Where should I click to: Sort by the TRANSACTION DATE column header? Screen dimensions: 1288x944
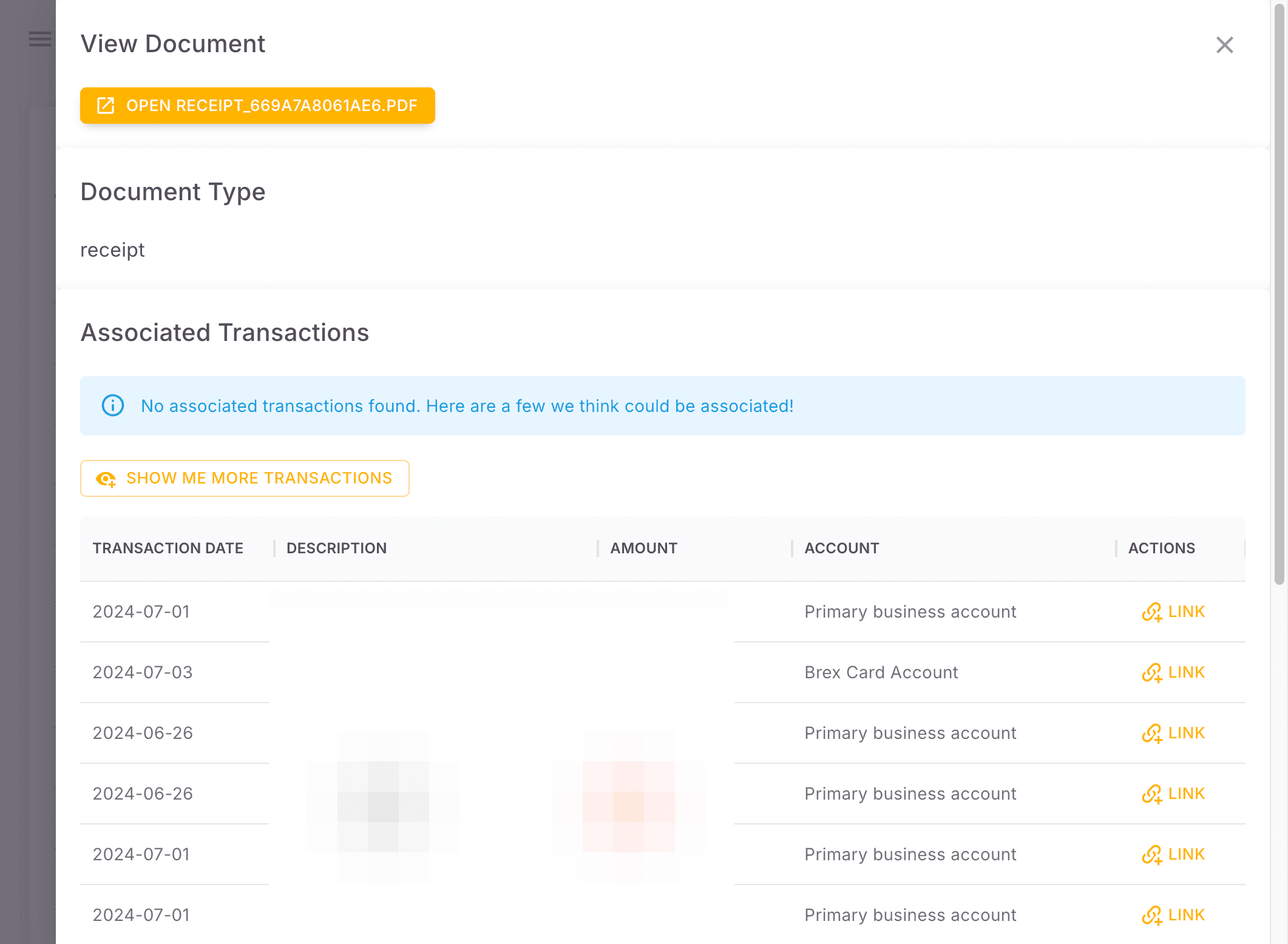[x=168, y=548]
